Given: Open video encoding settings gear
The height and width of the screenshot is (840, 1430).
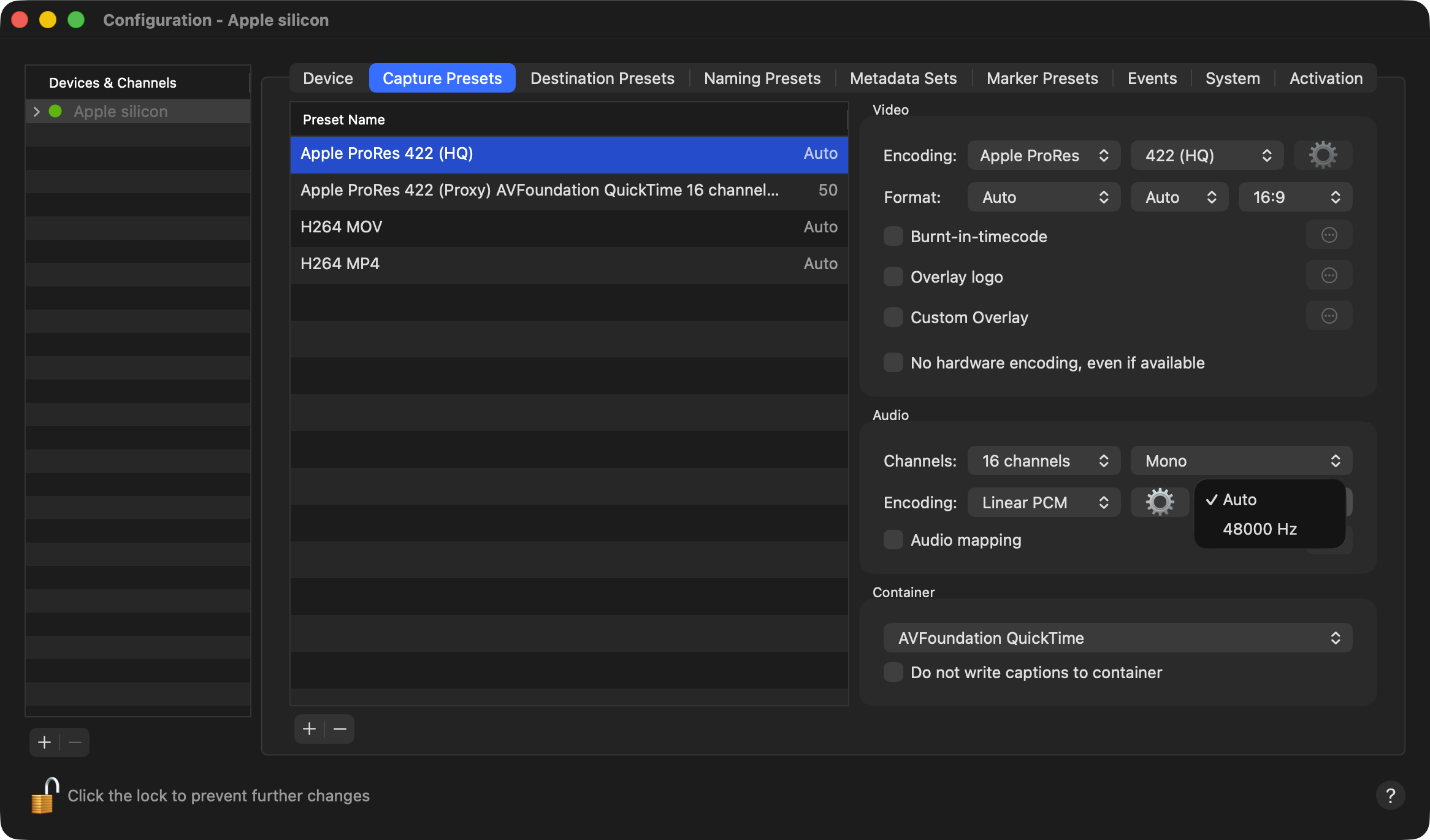Looking at the screenshot, I should point(1323,155).
